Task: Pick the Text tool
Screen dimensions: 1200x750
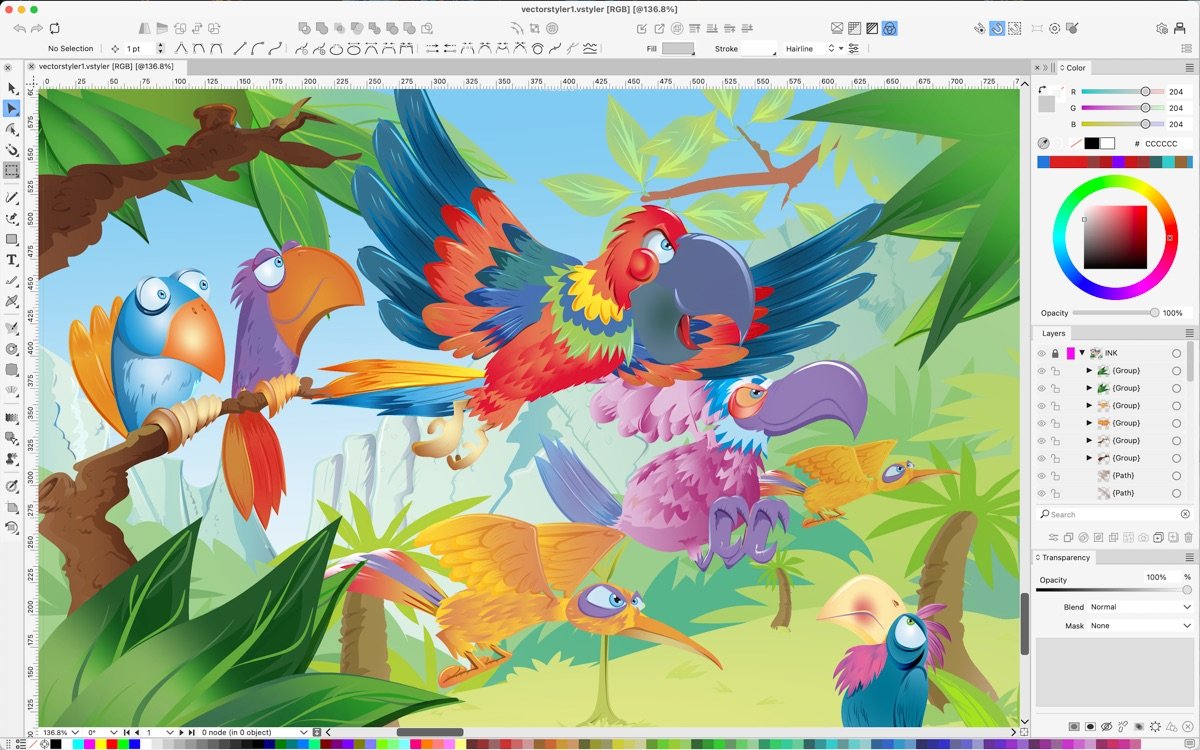Action: (x=12, y=260)
